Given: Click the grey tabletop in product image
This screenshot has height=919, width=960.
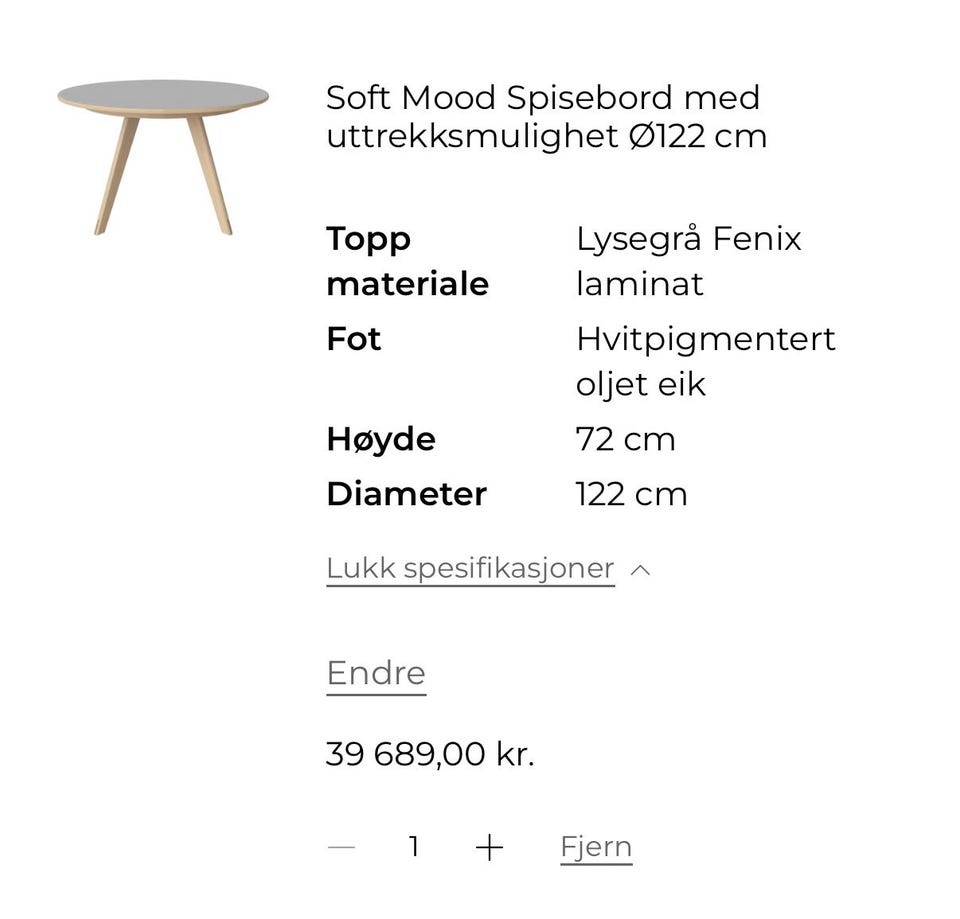Looking at the screenshot, I should point(163,95).
